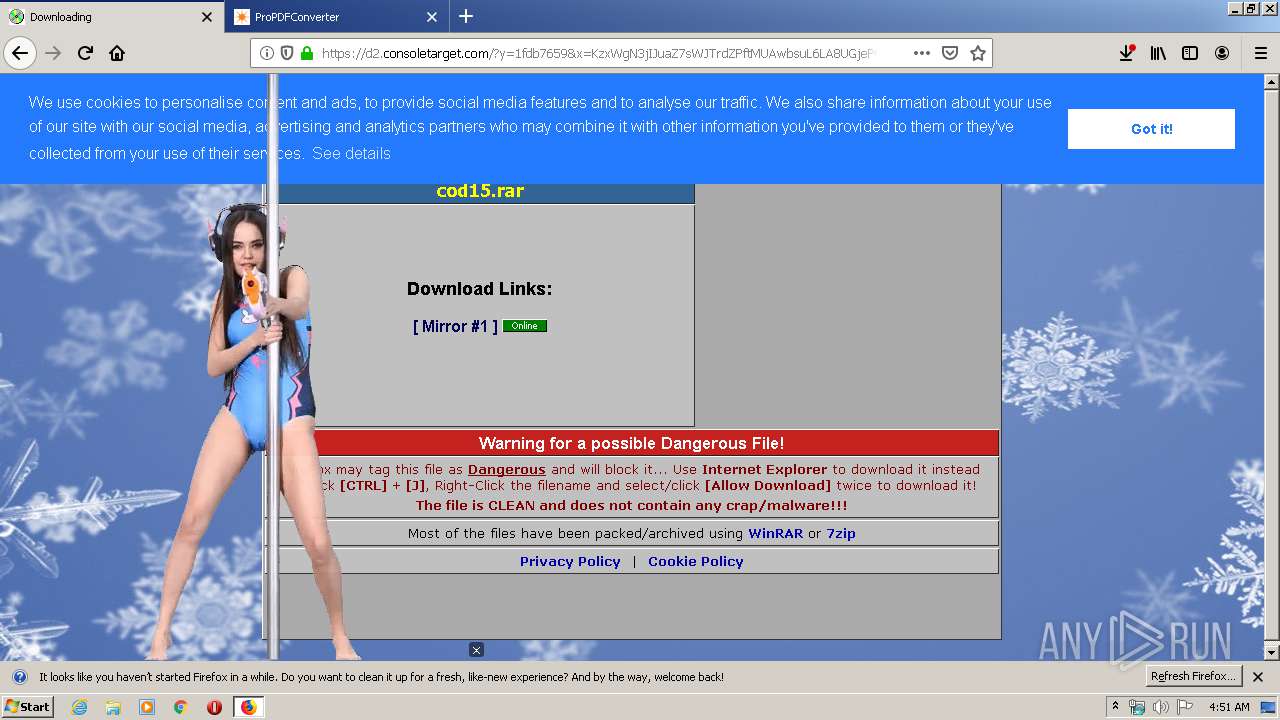The width and height of the screenshot is (1280, 720).
Task: Close the Downloading tab
Action: pos(207,17)
